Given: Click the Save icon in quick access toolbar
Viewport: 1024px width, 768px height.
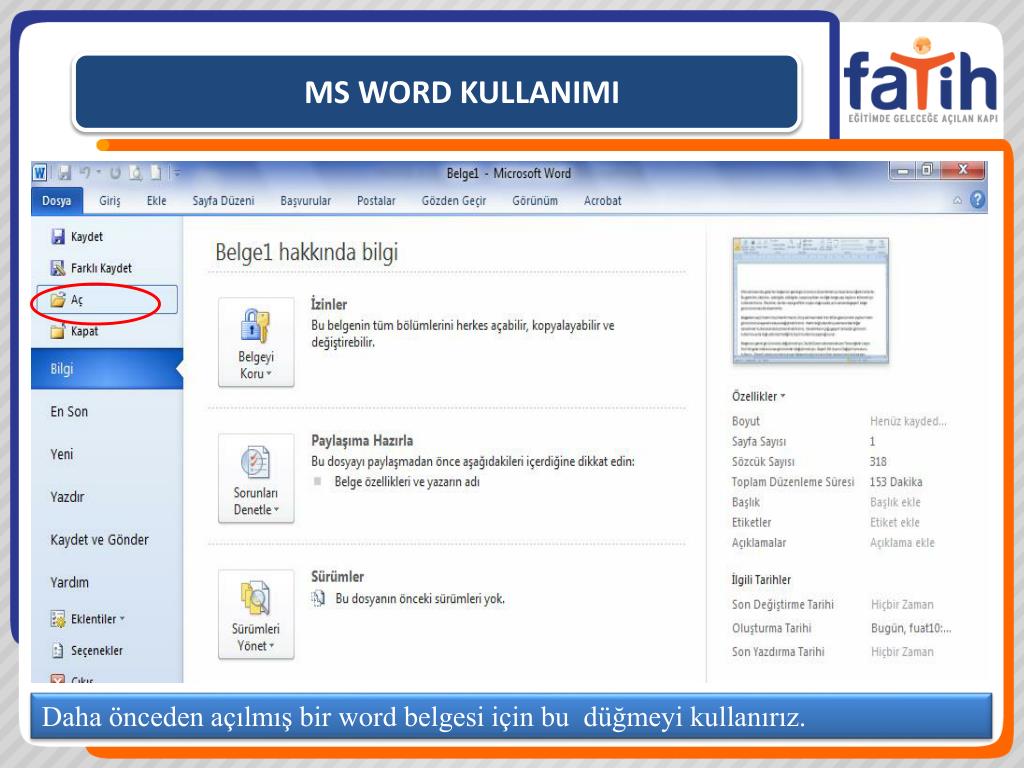Looking at the screenshot, I should [x=64, y=172].
